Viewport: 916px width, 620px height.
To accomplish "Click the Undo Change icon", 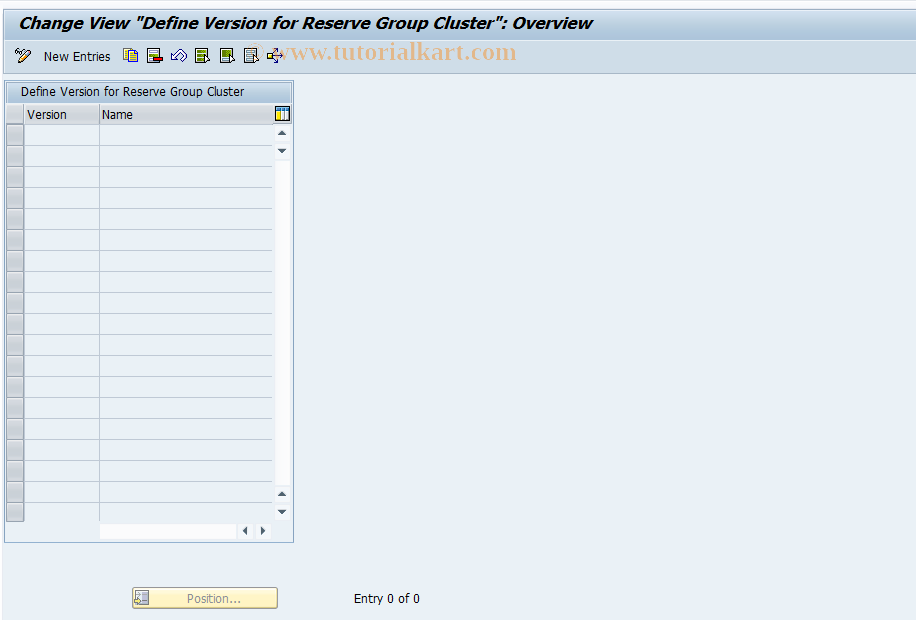I will (x=179, y=56).
